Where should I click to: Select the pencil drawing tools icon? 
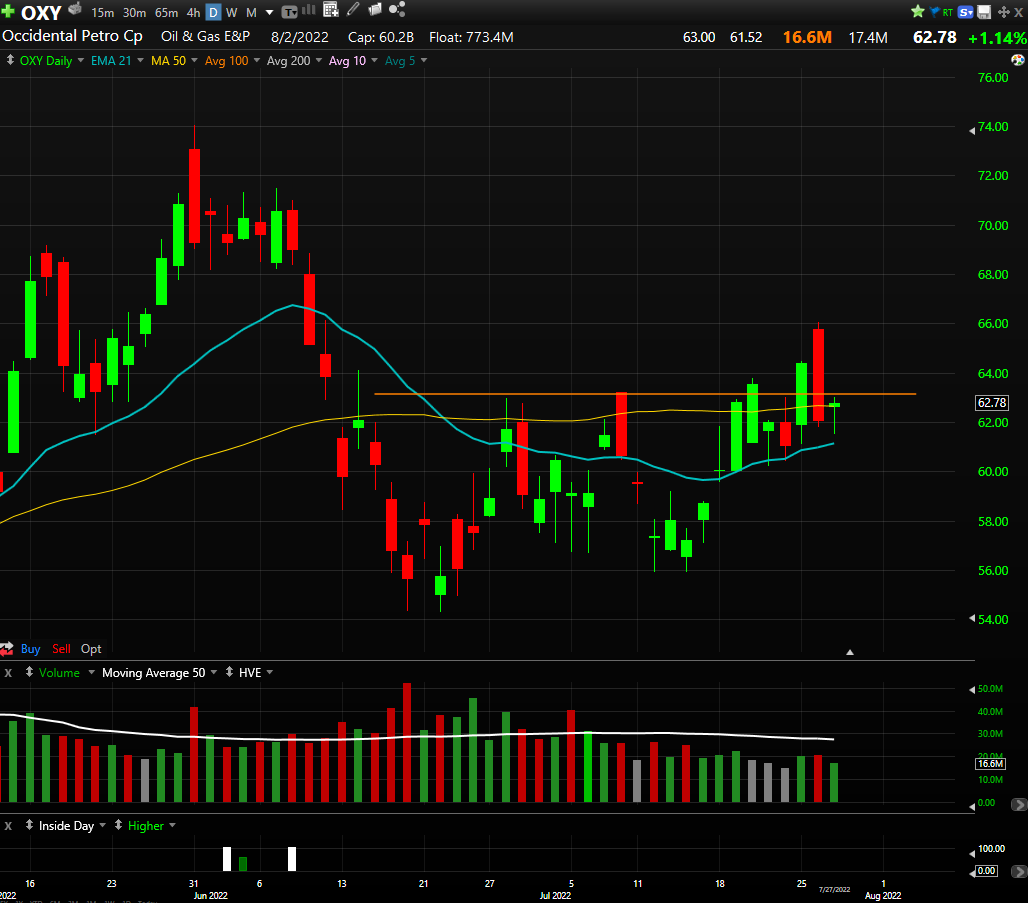(x=353, y=9)
